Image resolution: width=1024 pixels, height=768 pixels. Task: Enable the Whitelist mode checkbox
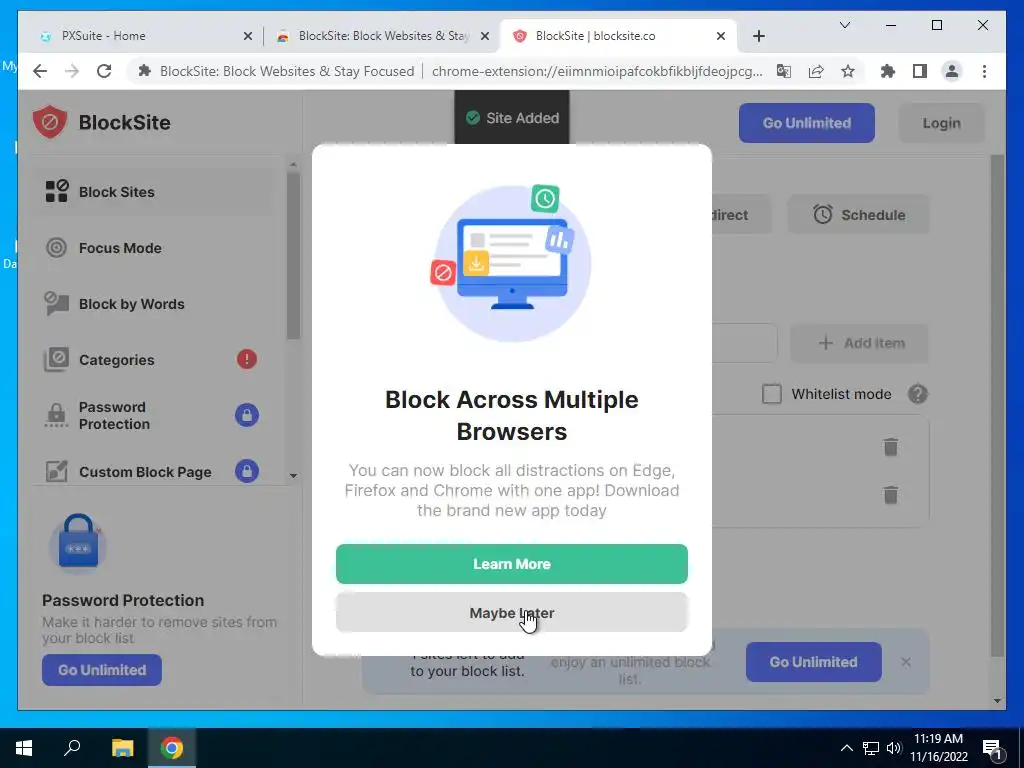coord(771,394)
